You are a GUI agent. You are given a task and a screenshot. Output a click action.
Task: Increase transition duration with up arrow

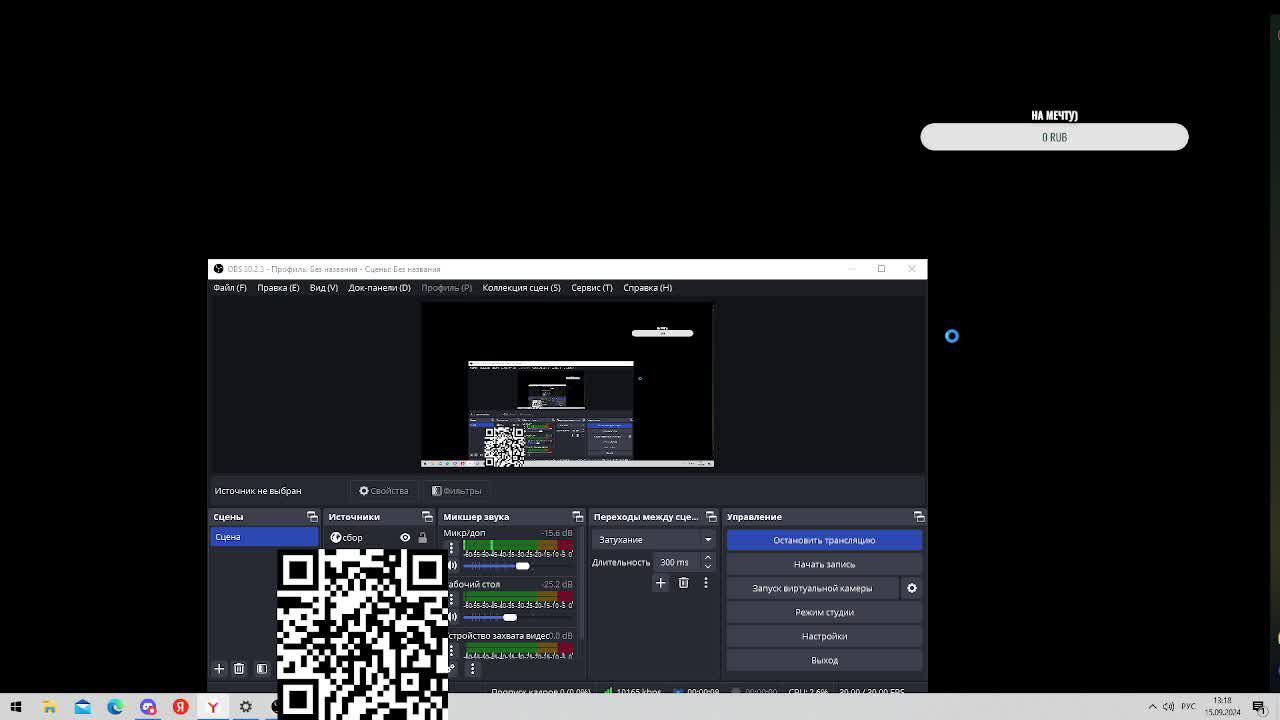(708, 558)
